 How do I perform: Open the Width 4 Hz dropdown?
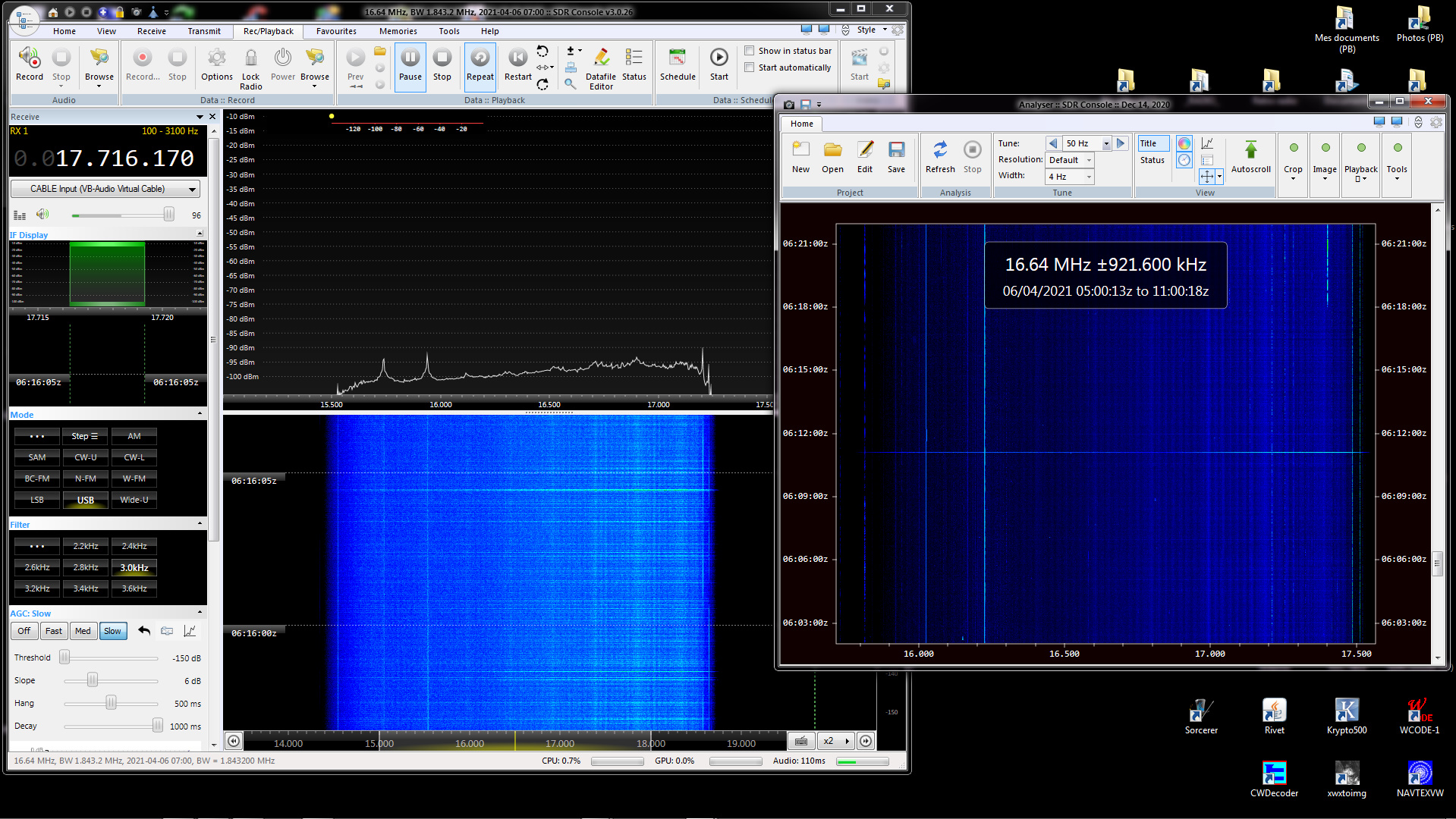pyautogui.click(x=1089, y=177)
